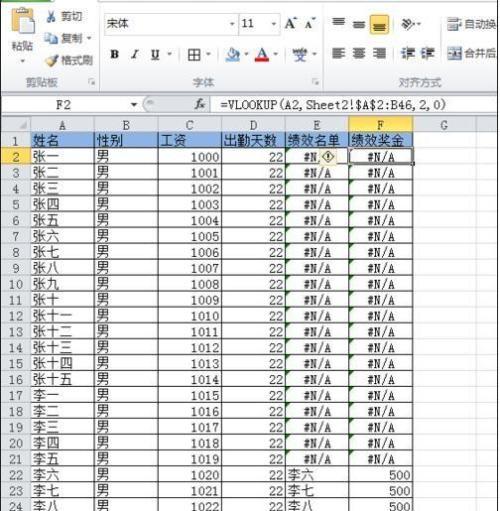Screen dimensions: 500x511
Task: Open the borders tool icon
Action: pos(194,55)
